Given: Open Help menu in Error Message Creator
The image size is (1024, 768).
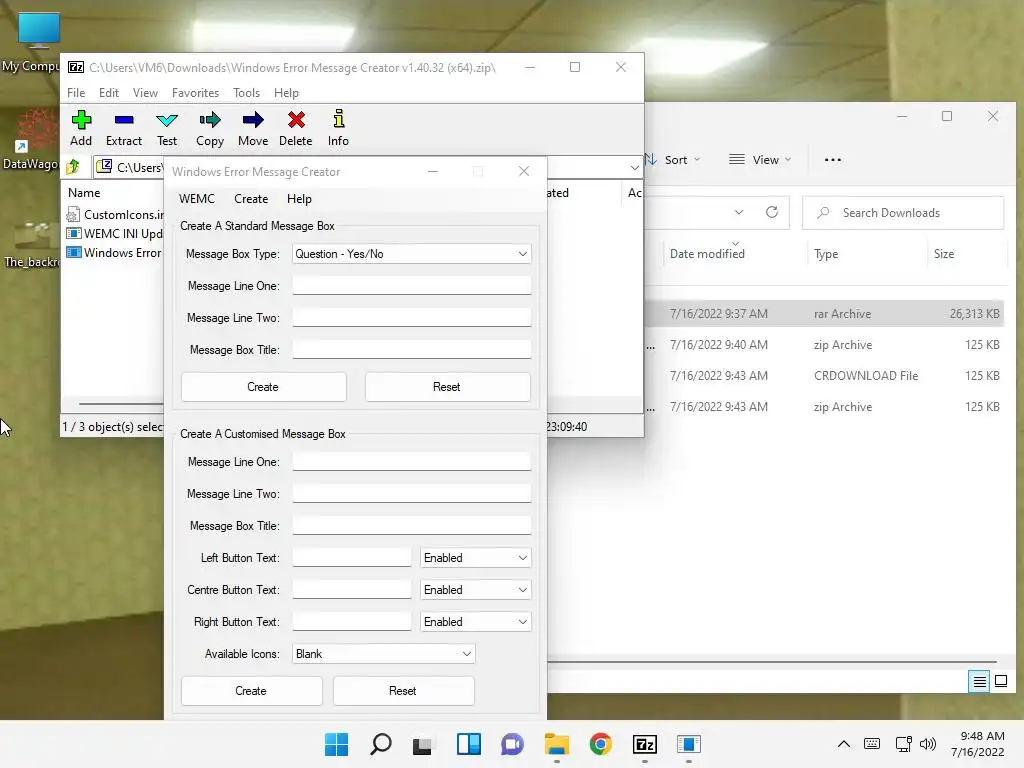Looking at the screenshot, I should [299, 199].
